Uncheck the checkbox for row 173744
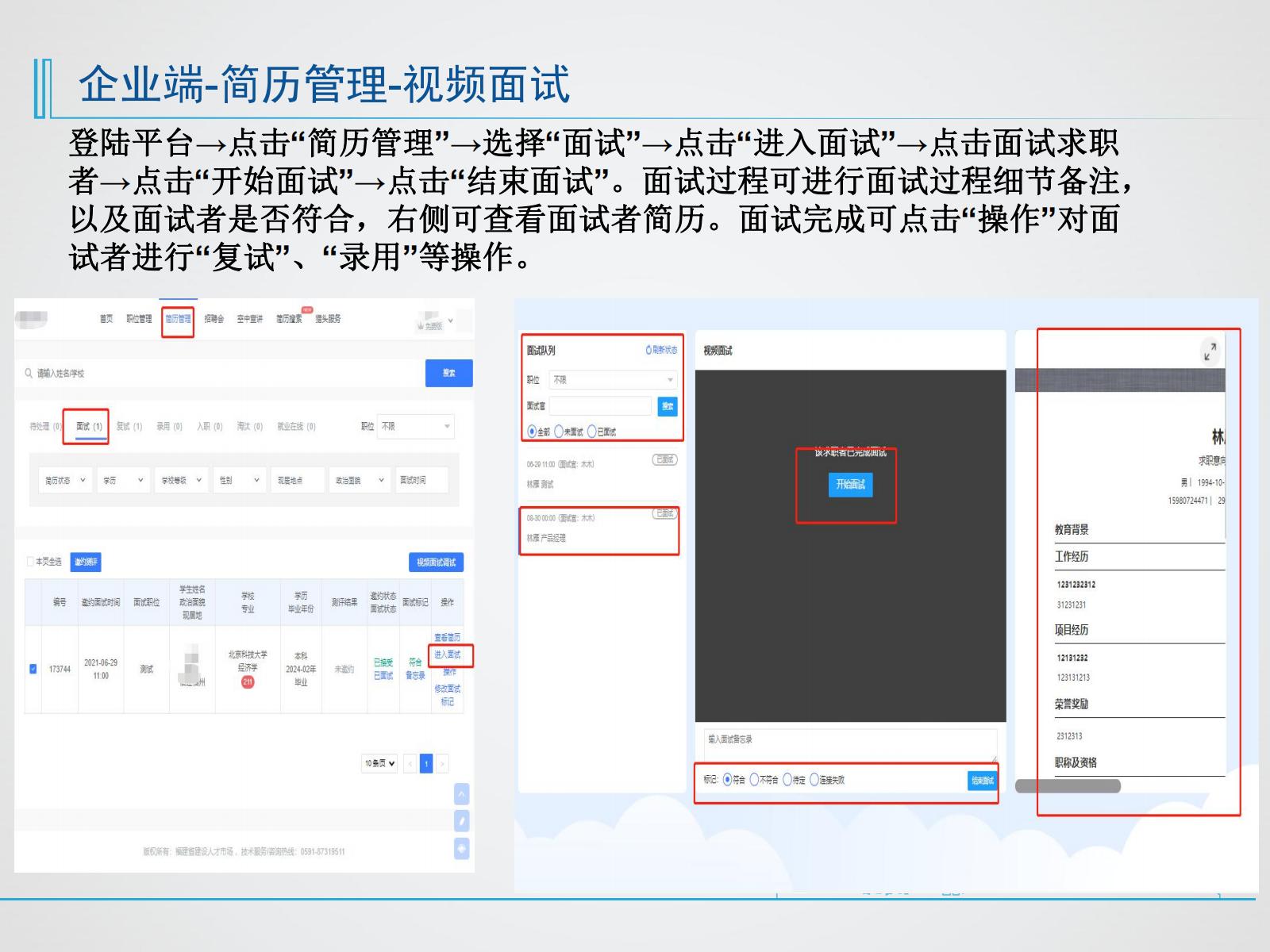 (33, 669)
